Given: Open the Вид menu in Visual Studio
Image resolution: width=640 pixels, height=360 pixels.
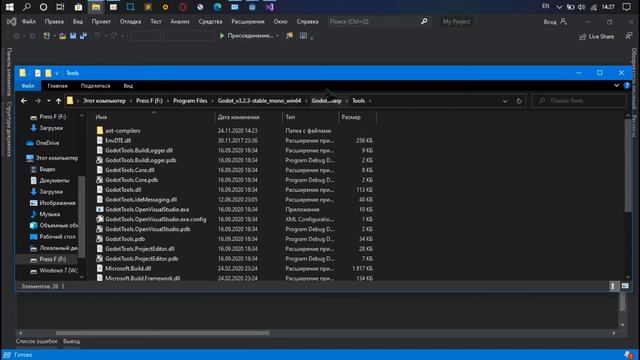Looking at the screenshot, I should tap(78, 22).
